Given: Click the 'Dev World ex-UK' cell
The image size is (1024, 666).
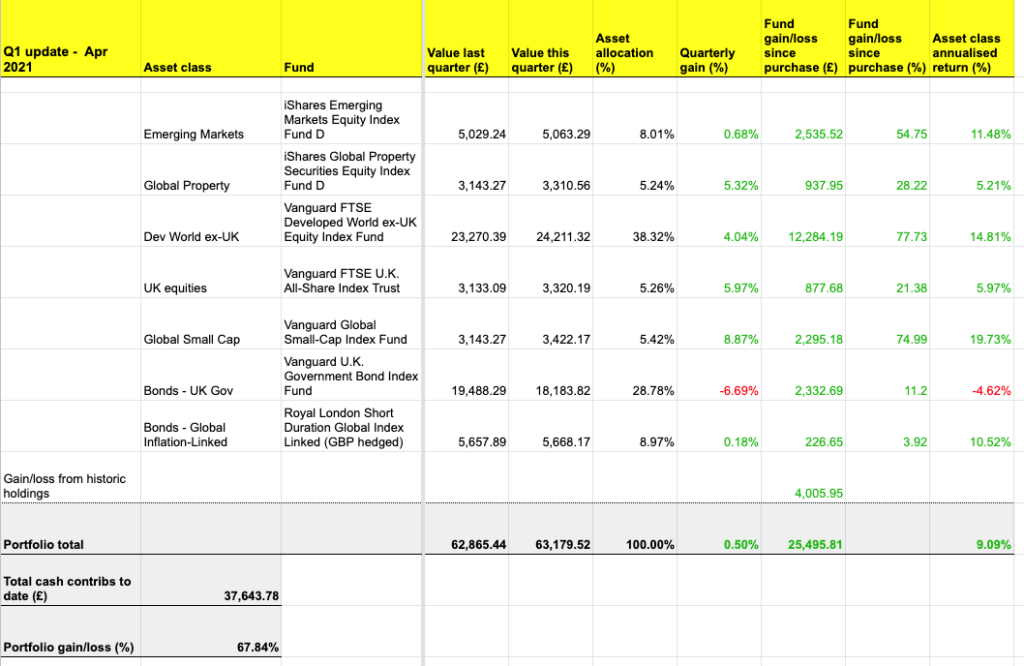Looking at the screenshot, I should pyautogui.click(x=211, y=221).
